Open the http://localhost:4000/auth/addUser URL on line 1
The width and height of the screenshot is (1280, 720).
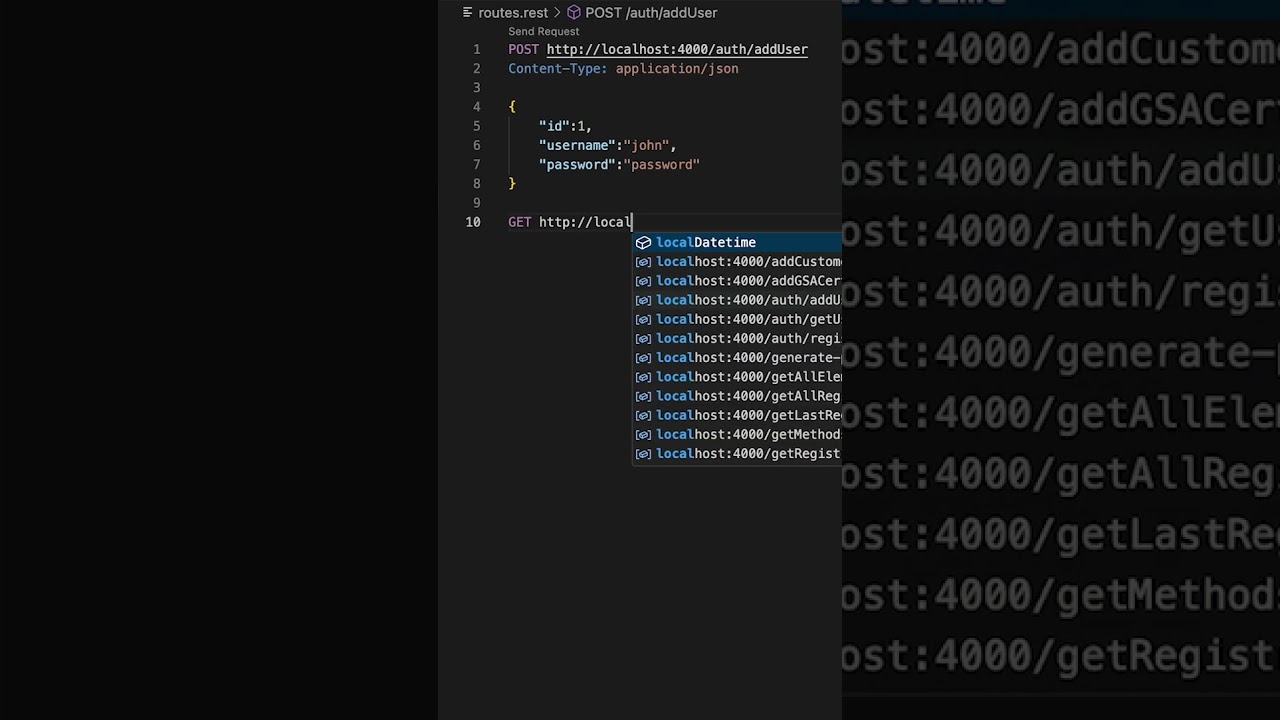click(677, 50)
